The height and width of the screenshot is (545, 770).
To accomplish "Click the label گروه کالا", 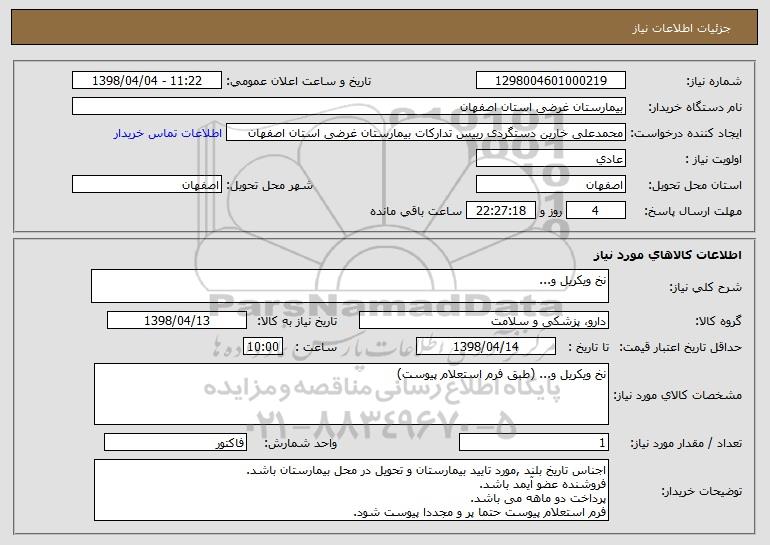I will pos(718,321).
